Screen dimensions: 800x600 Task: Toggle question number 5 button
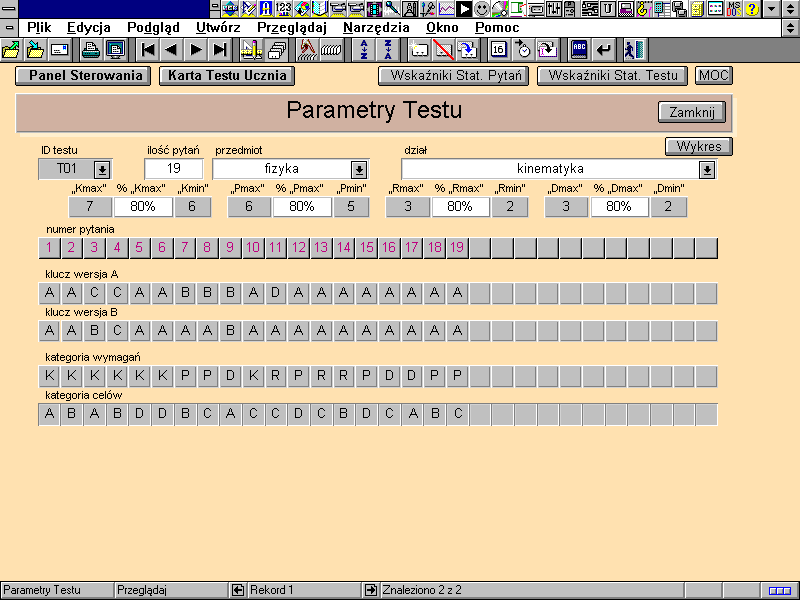tap(140, 247)
